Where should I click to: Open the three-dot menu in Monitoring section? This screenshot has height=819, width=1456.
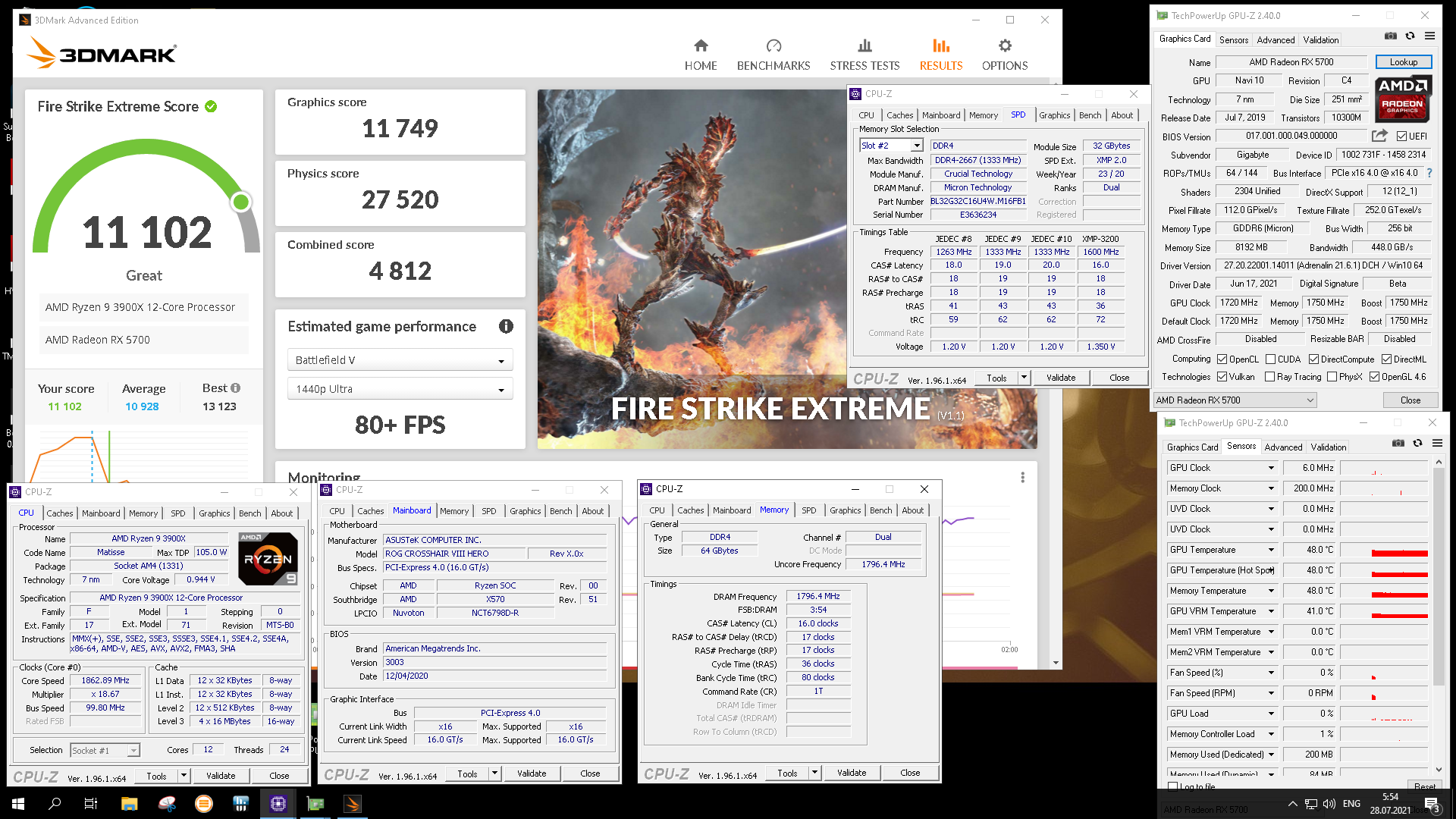pos(1022,477)
